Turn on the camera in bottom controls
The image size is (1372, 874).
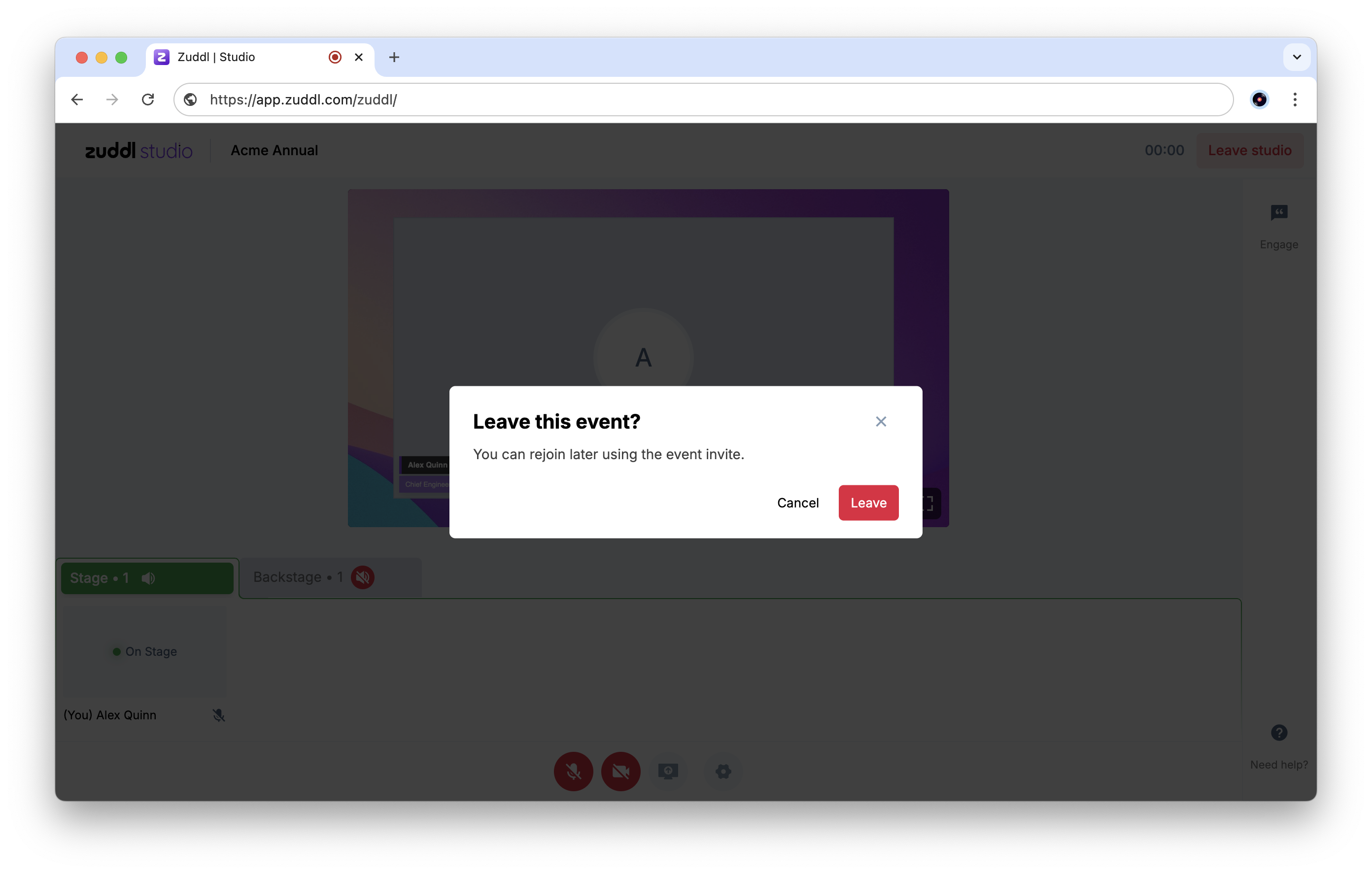[620, 772]
